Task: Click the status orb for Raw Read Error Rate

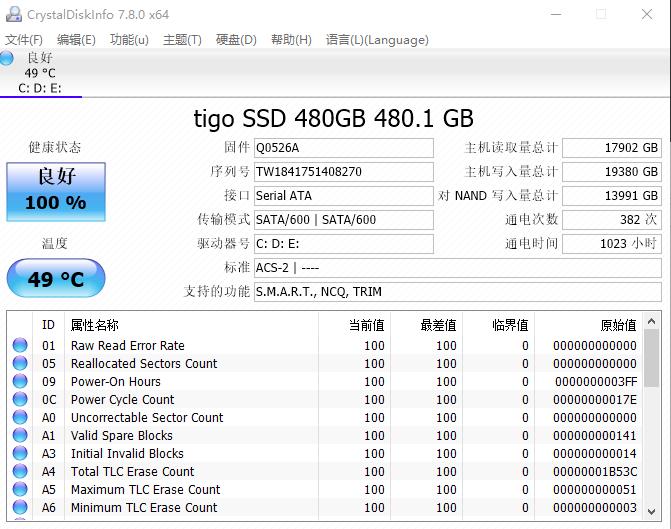Action: tap(20, 345)
